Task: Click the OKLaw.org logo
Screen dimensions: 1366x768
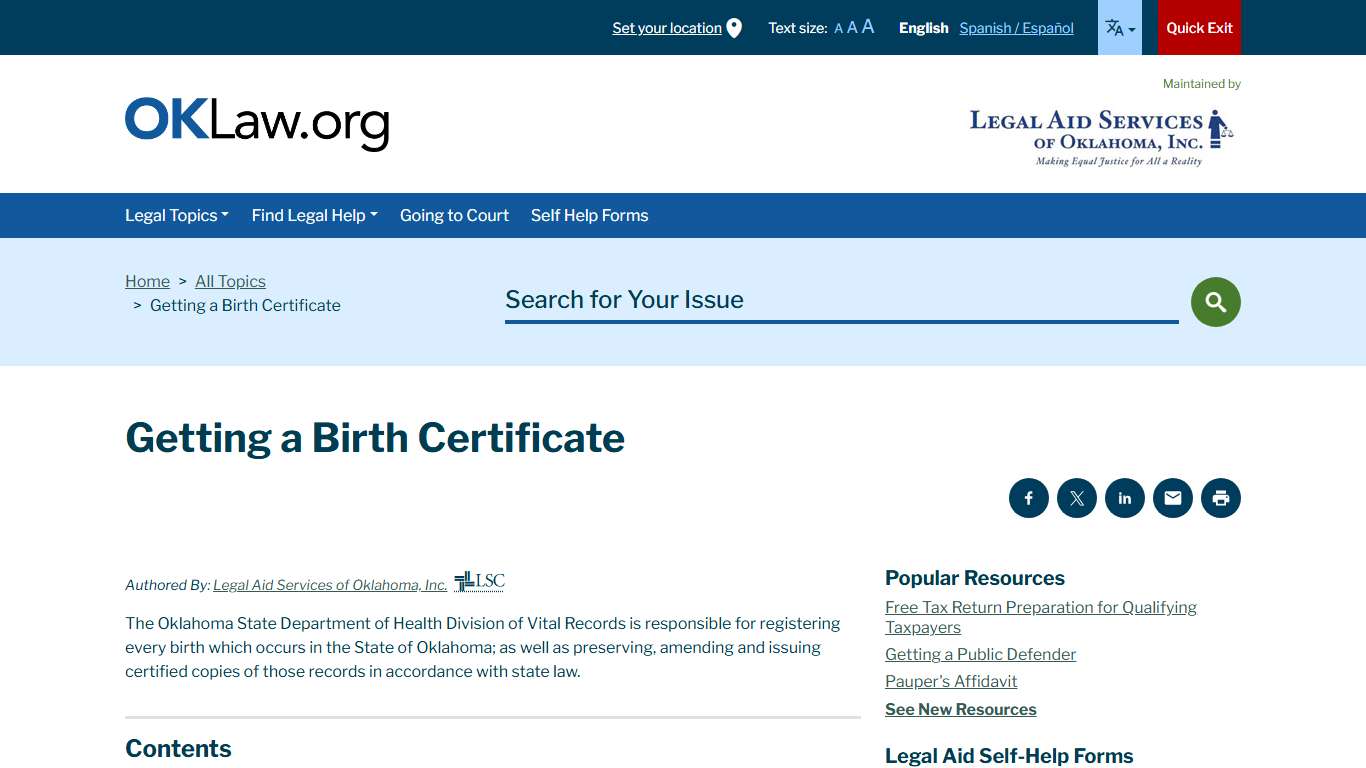Action: coord(257,121)
